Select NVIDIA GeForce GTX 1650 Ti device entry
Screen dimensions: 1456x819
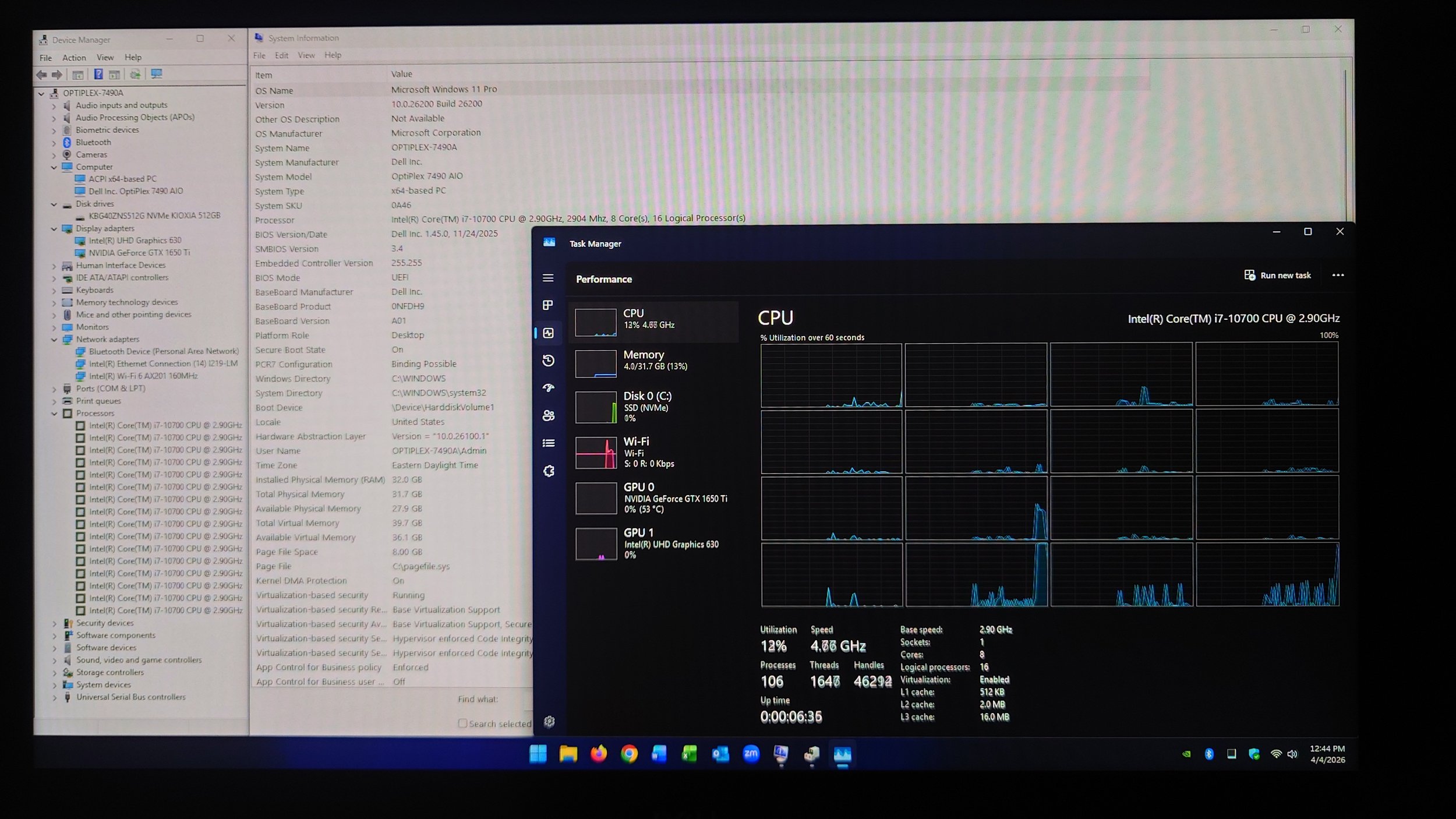(139, 253)
